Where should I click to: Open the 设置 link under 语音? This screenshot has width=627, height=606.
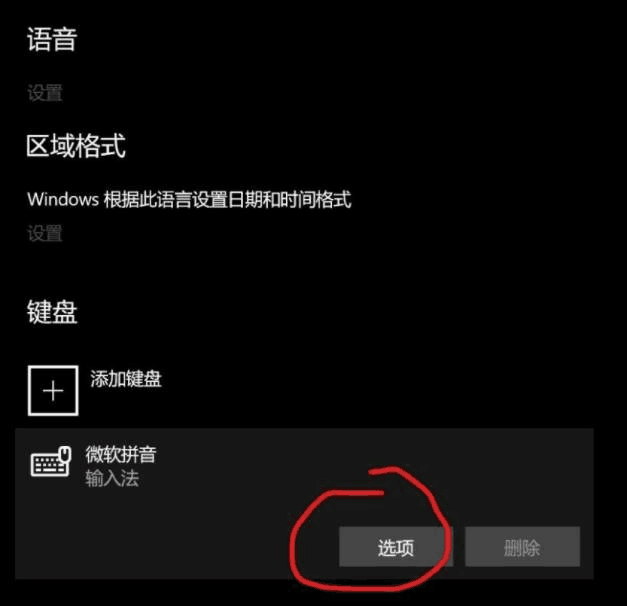45,93
